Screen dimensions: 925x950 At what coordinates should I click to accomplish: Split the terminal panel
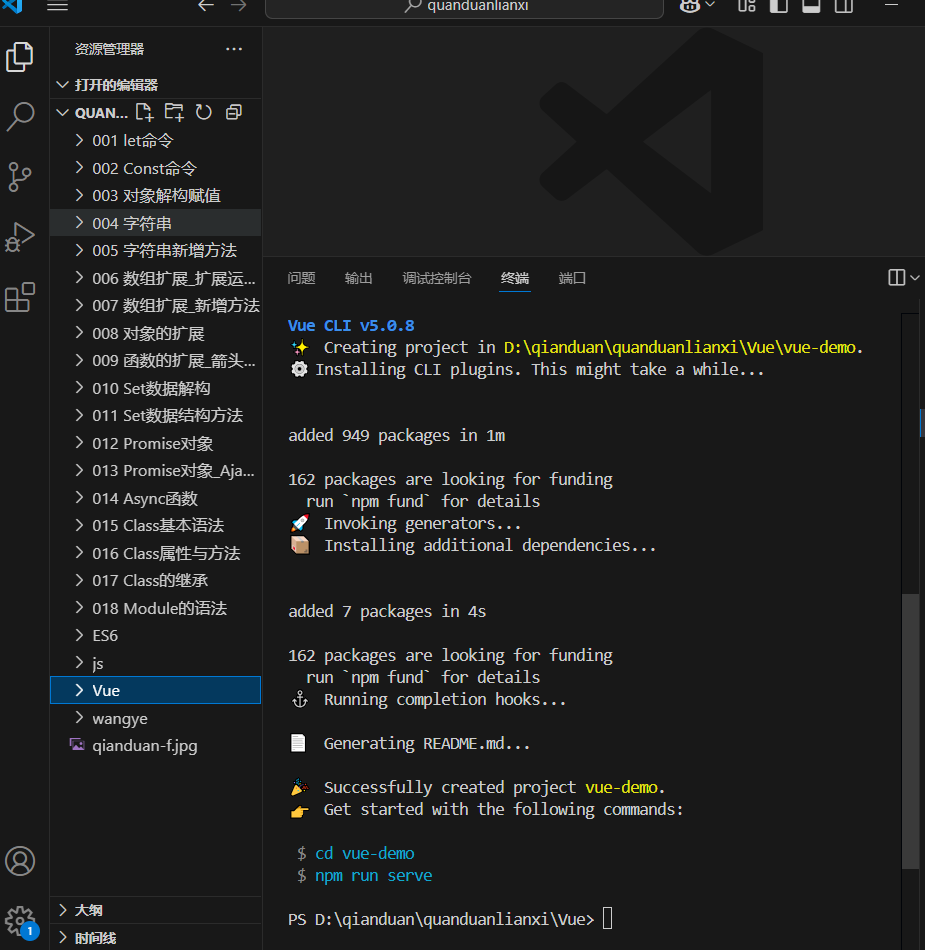[897, 277]
